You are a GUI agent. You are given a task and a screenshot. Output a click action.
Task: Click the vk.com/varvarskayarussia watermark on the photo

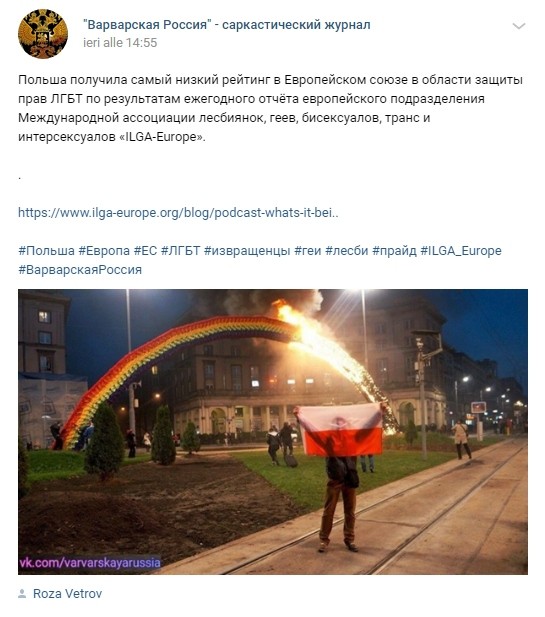(90, 562)
